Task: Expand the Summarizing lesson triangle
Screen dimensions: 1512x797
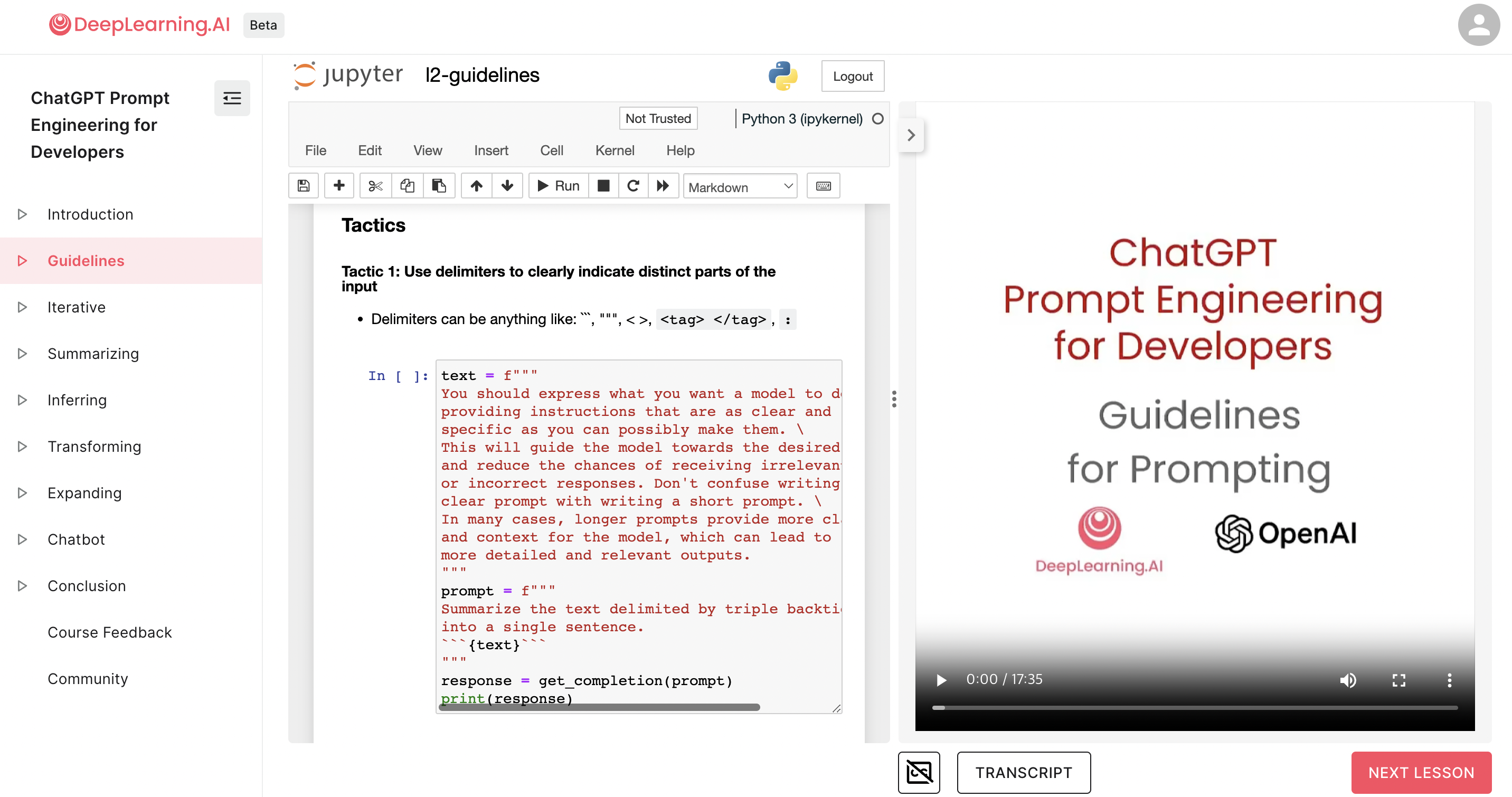Action: [22, 353]
